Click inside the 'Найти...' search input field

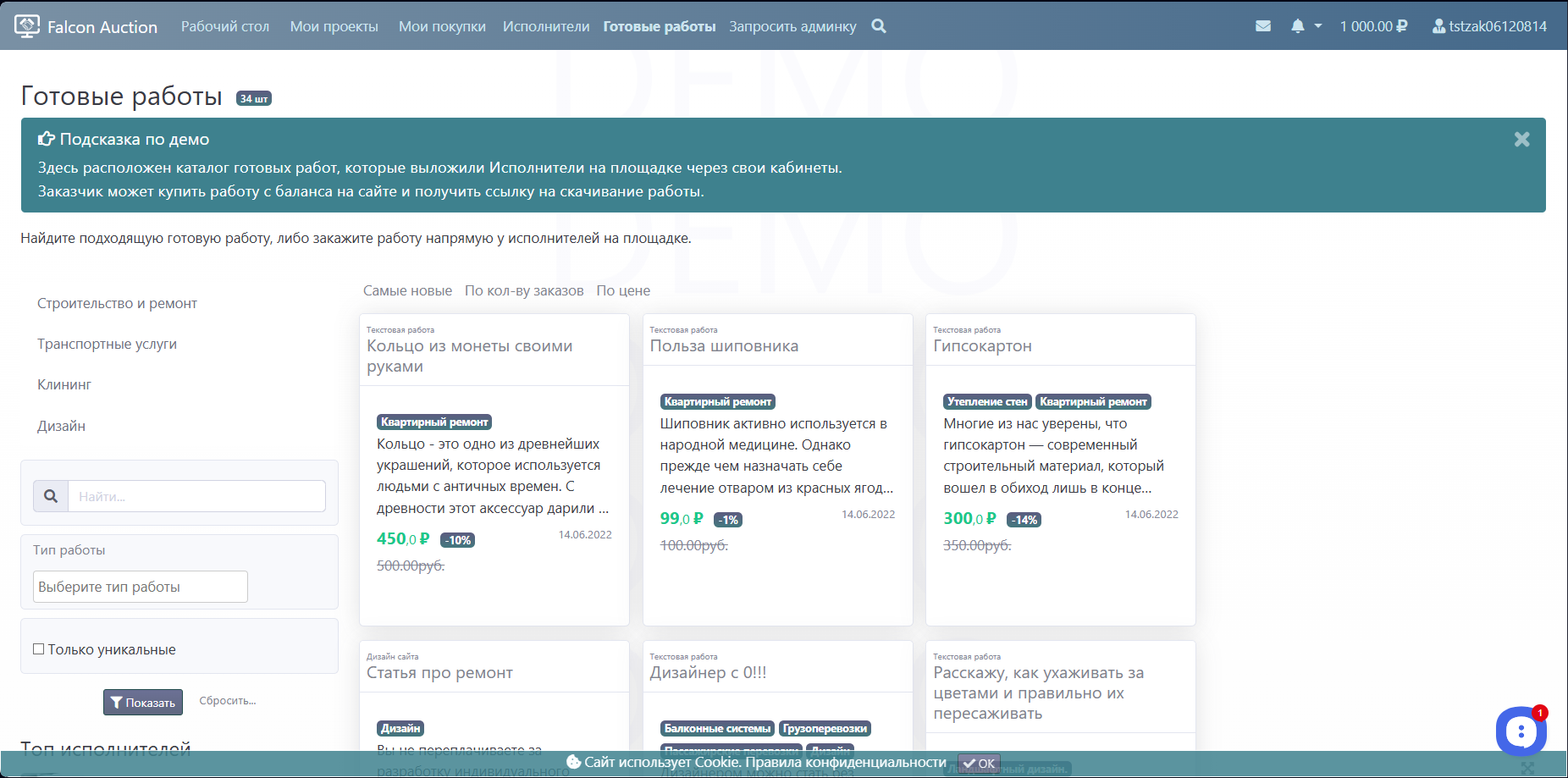coord(195,495)
